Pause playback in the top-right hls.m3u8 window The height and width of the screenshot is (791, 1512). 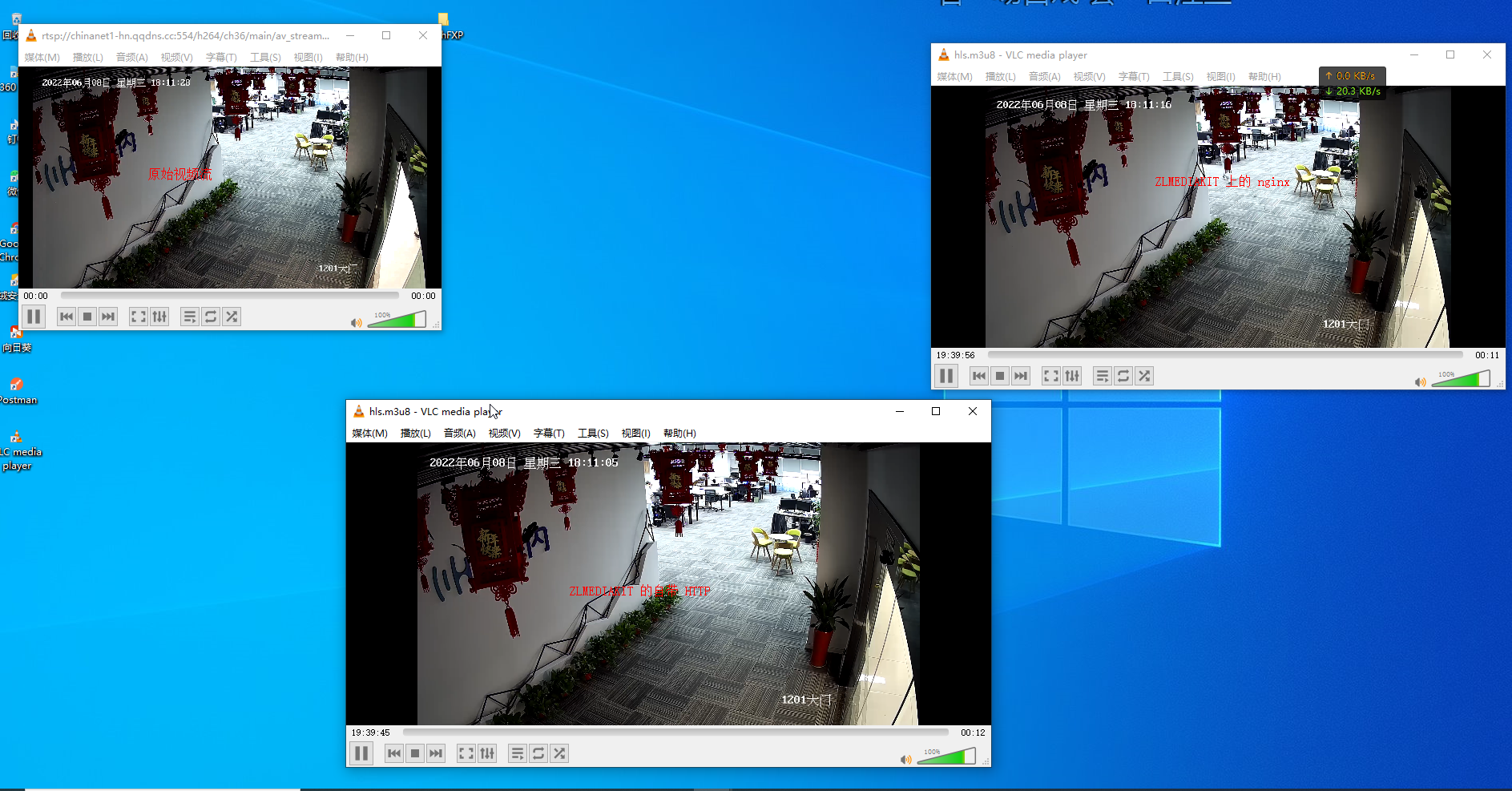946,376
